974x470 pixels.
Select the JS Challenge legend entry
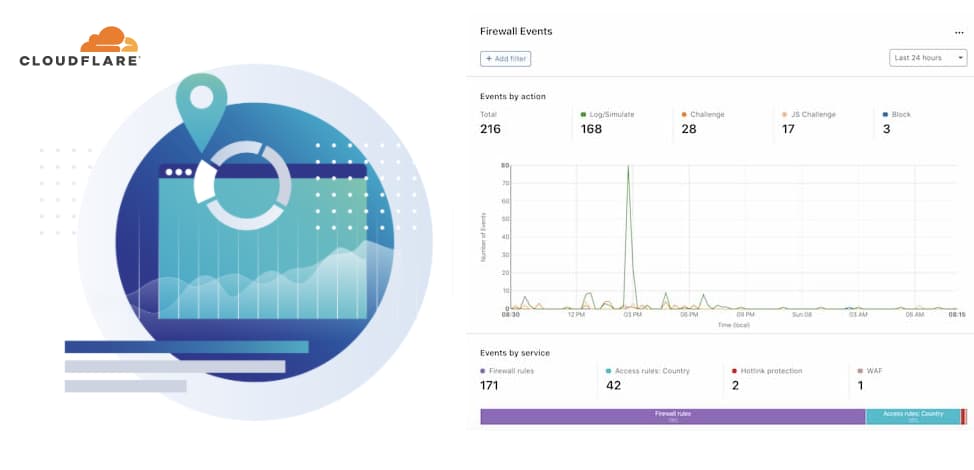point(809,115)
